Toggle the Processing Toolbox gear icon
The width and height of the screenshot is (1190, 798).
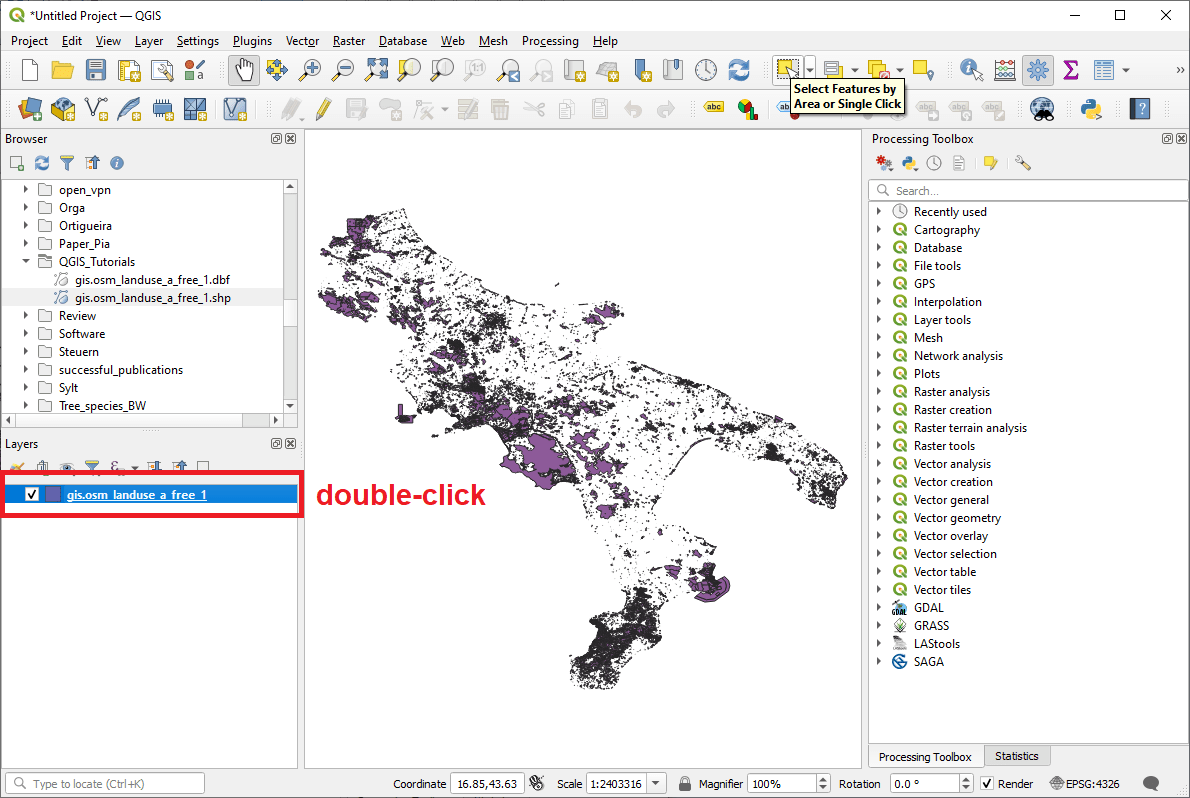tap(1037, 70)
